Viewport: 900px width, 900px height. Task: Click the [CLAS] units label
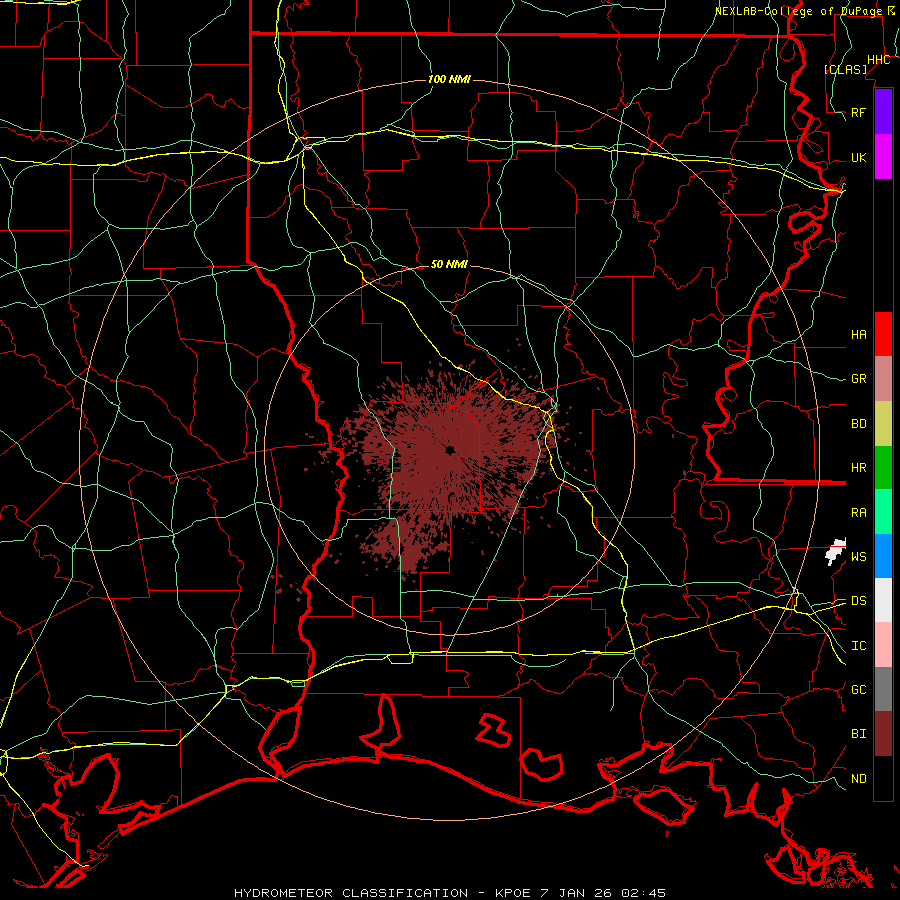(845, 69)
